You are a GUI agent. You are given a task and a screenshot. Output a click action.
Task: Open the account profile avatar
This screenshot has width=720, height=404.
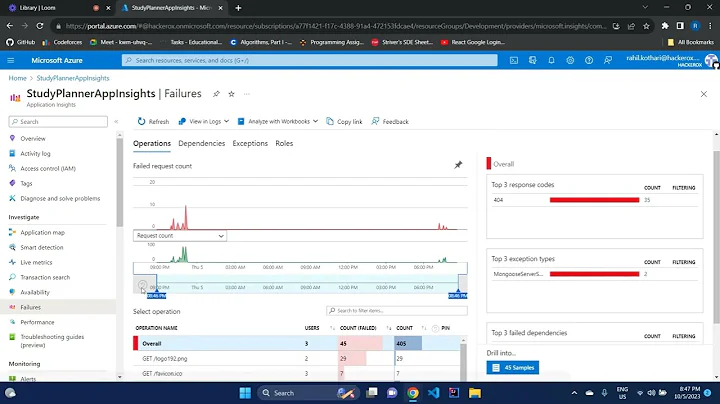pyautogui.click(x=711, y=60)
